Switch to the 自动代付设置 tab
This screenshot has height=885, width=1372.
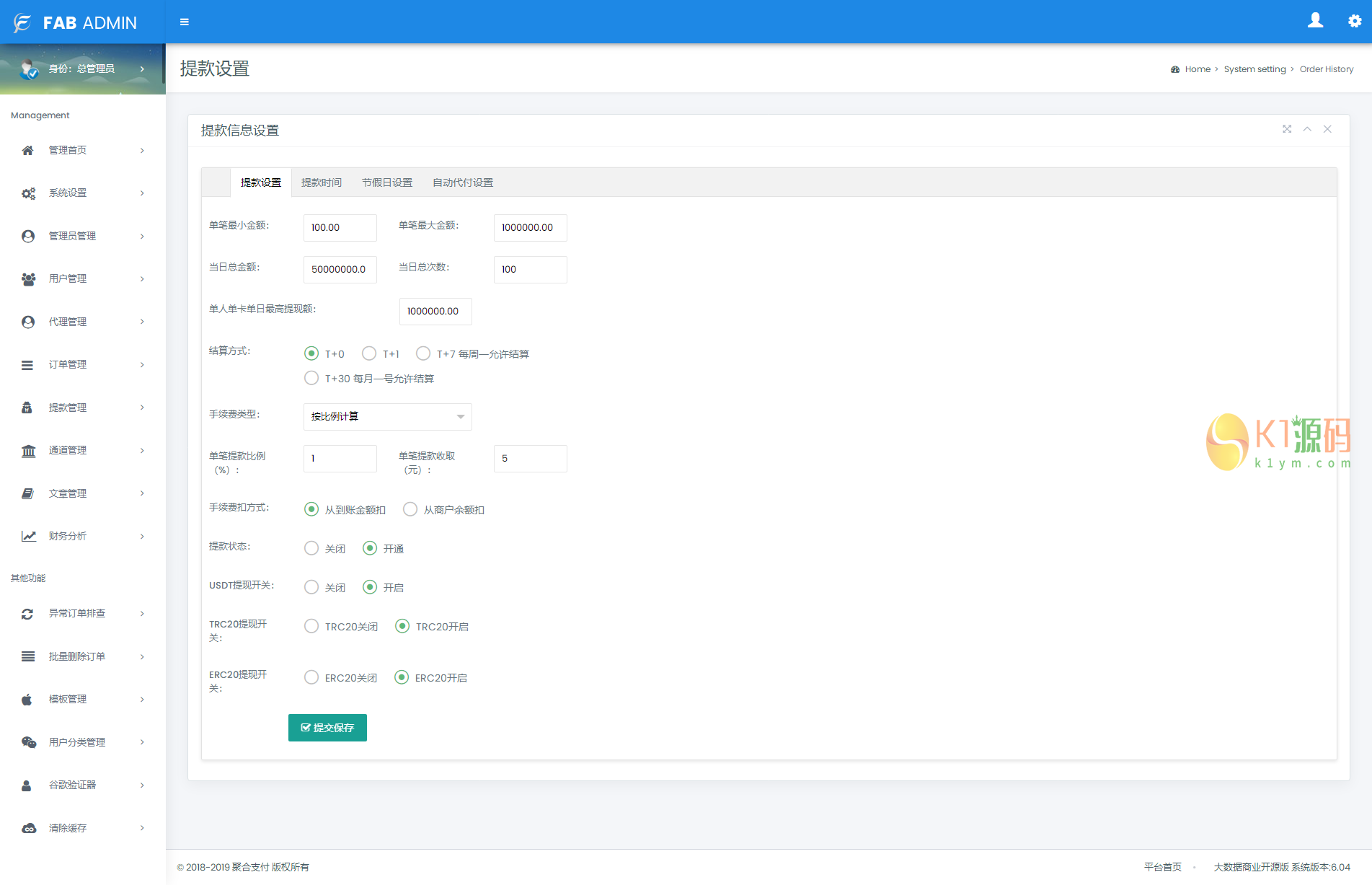(463, 182)
